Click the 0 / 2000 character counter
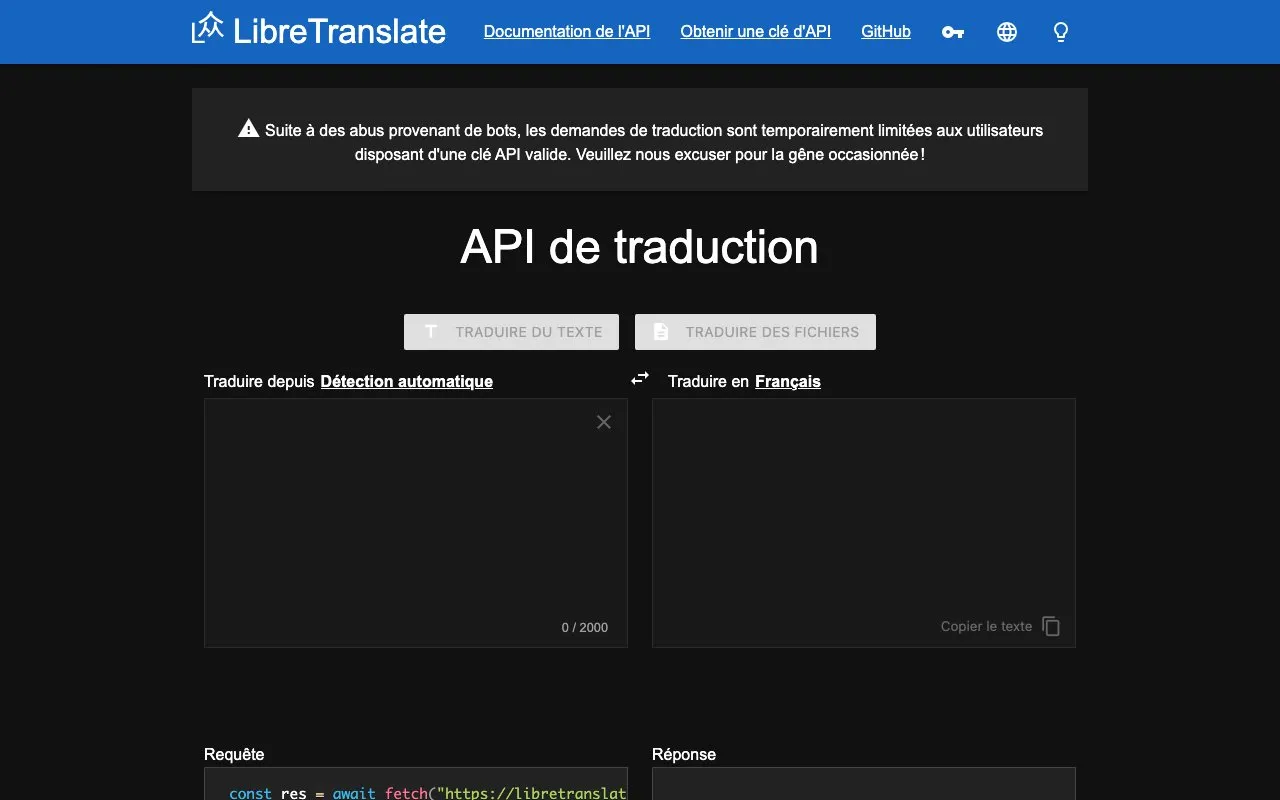Viewport: 1280px width, 800px height. click(585, 628)
